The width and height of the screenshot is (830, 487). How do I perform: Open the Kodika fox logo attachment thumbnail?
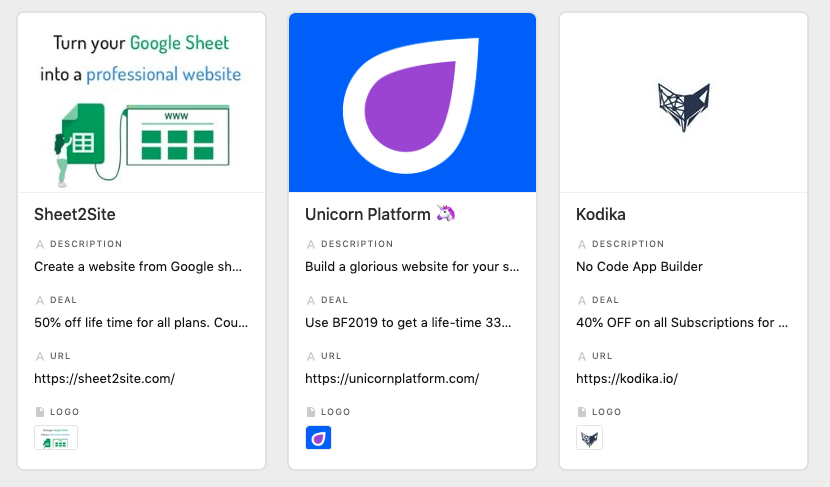coord(589,438)
